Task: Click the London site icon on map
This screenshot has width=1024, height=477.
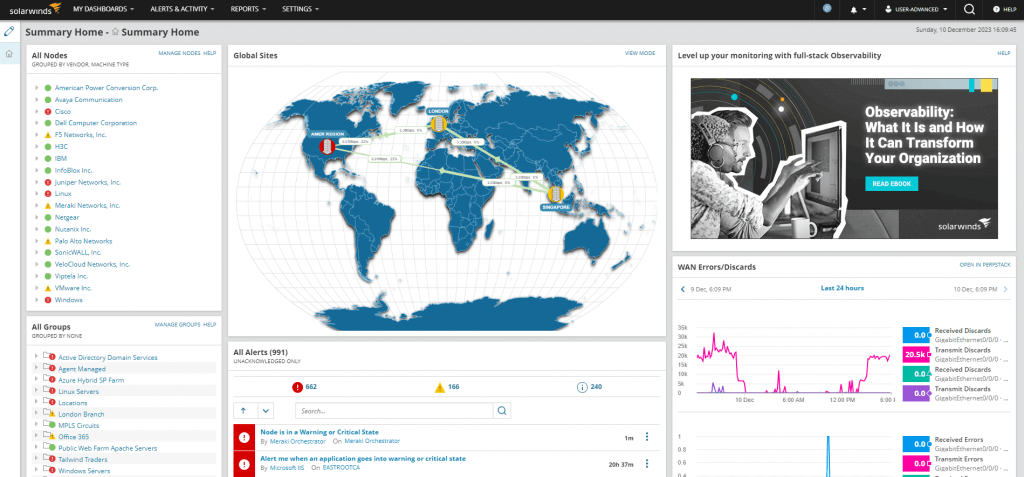Action: [439, 123]
